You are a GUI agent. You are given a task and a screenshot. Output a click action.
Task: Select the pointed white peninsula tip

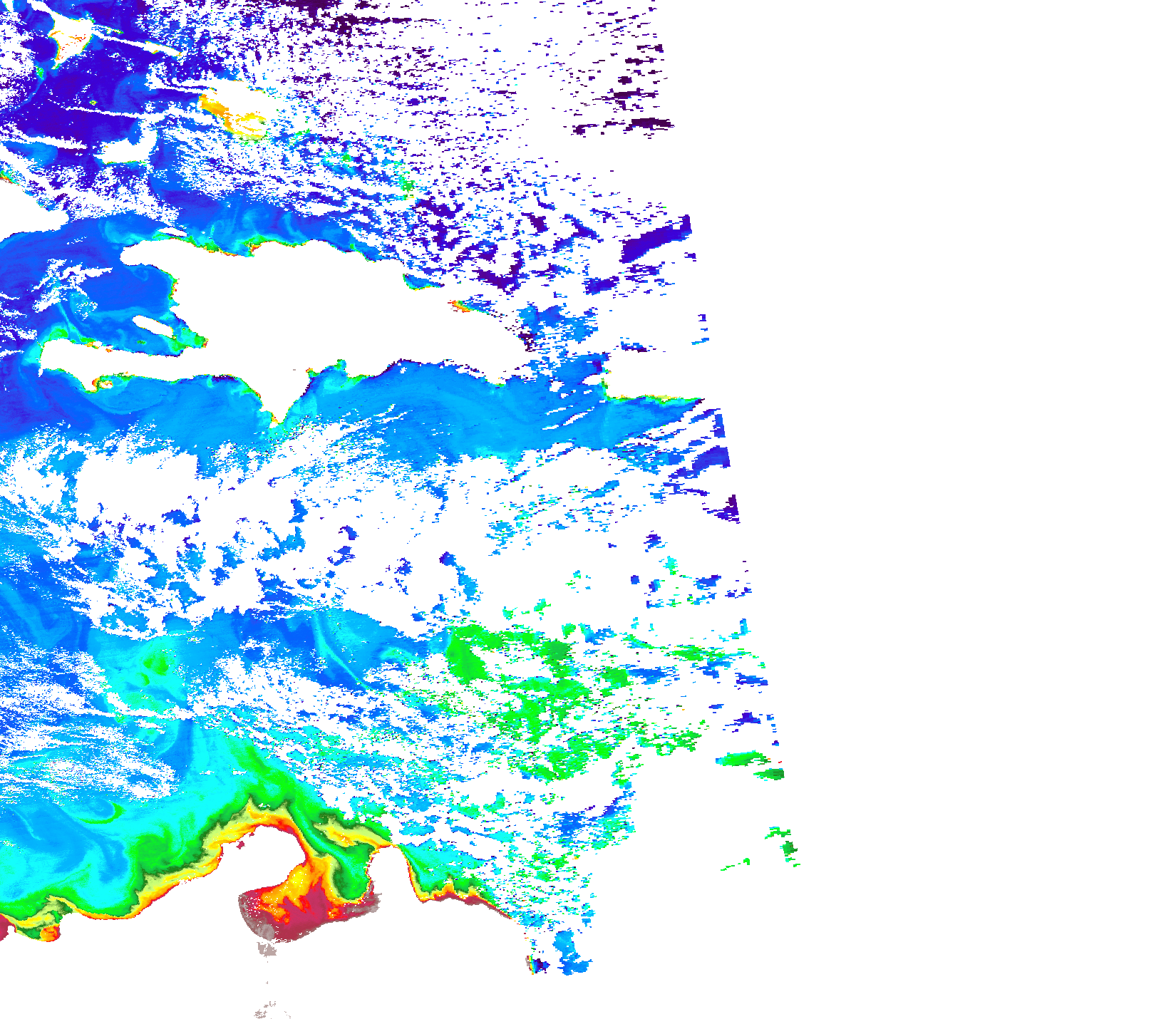click(x=279, y=413)
